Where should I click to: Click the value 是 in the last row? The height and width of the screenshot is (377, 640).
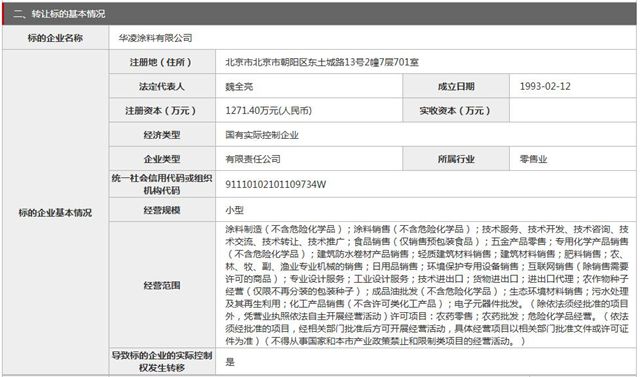click(230, 362)
